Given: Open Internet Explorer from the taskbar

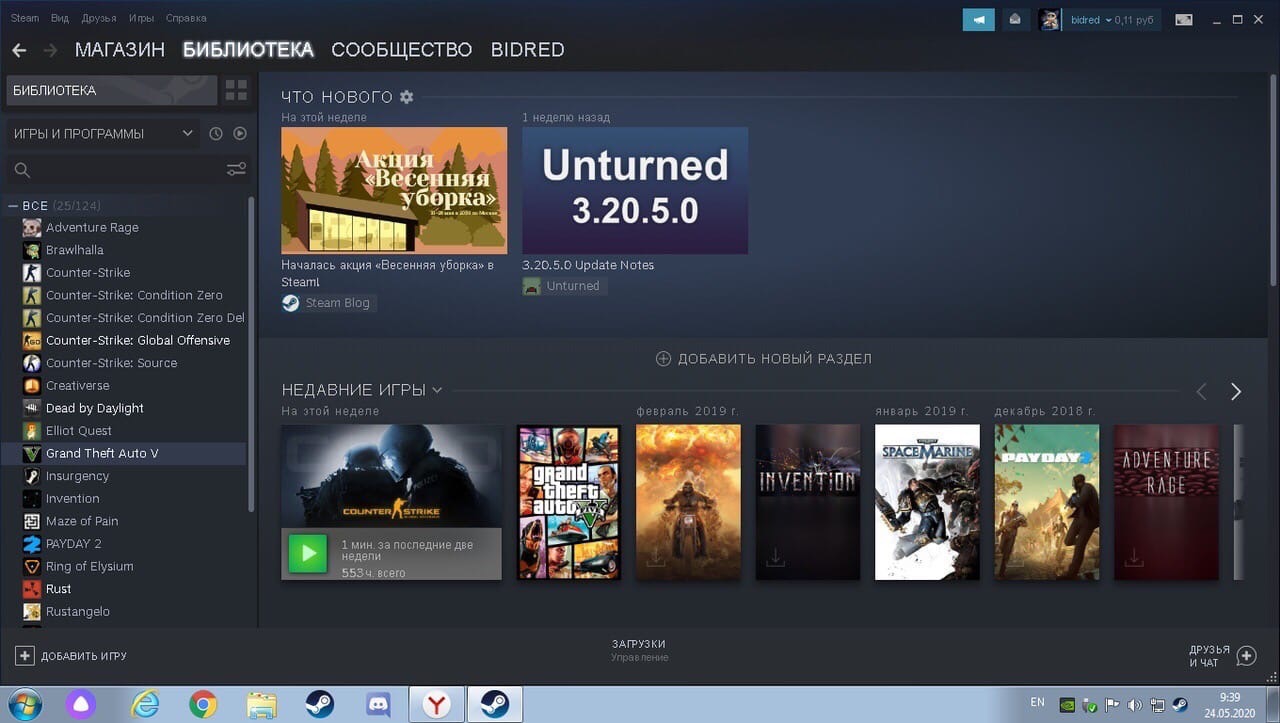Looking at the screenshot, I should 145,705.
